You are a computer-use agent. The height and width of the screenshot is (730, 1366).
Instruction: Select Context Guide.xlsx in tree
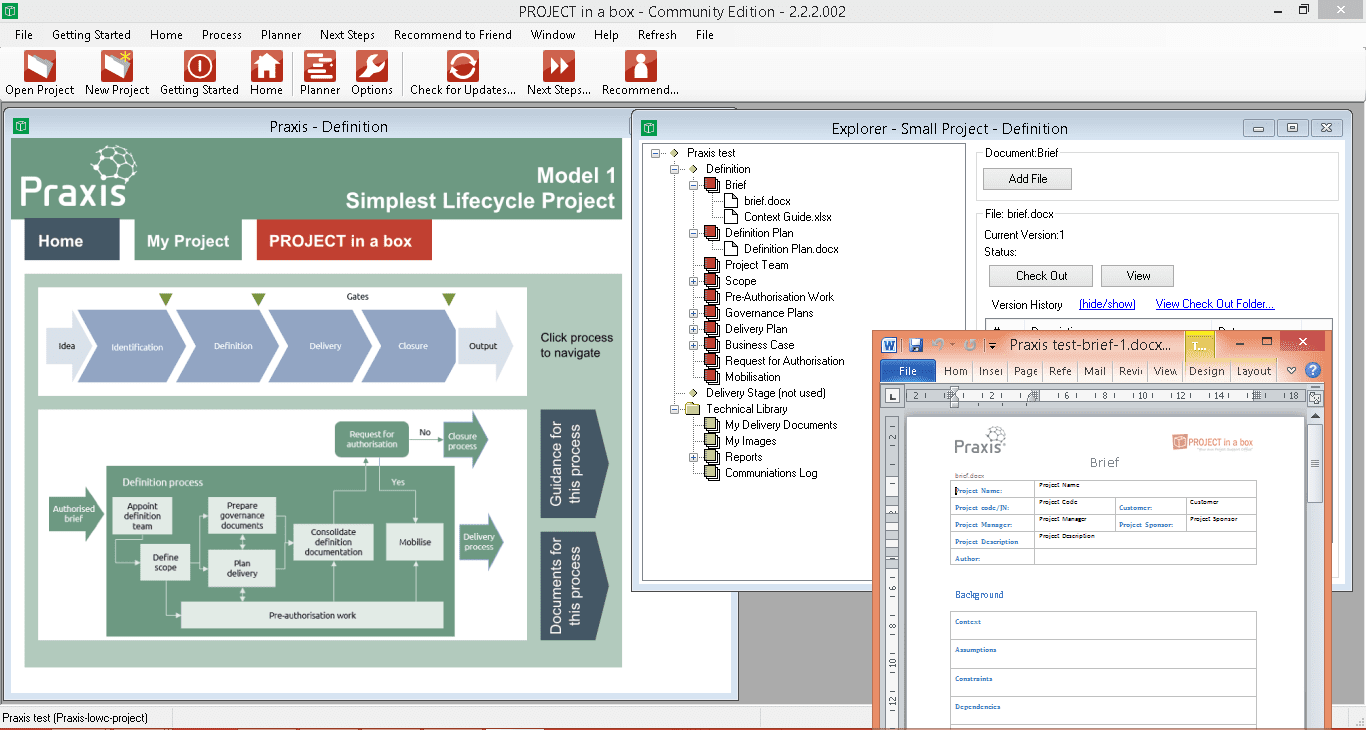(788, 217)
